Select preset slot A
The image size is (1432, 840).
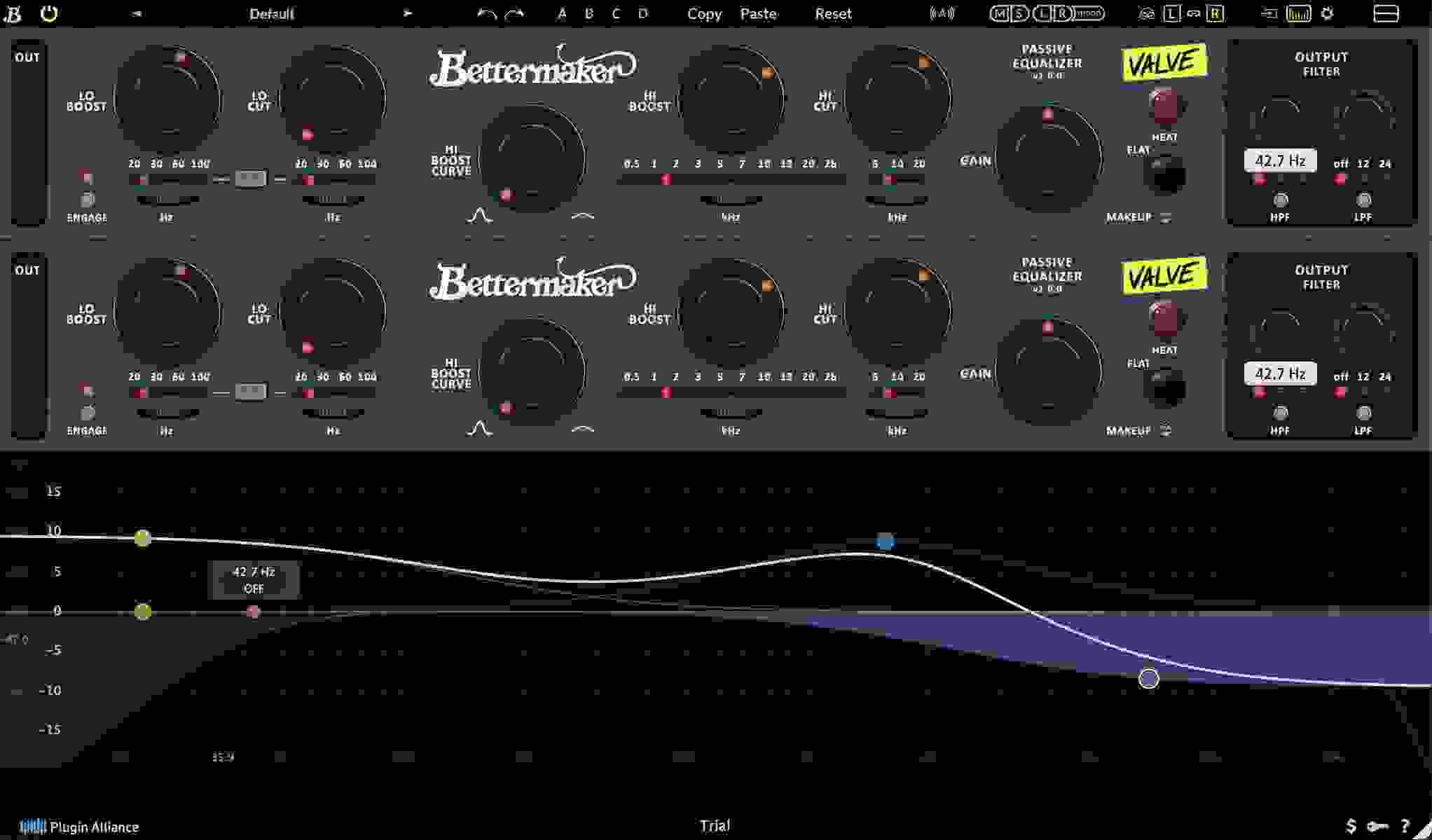coord(560,13)
